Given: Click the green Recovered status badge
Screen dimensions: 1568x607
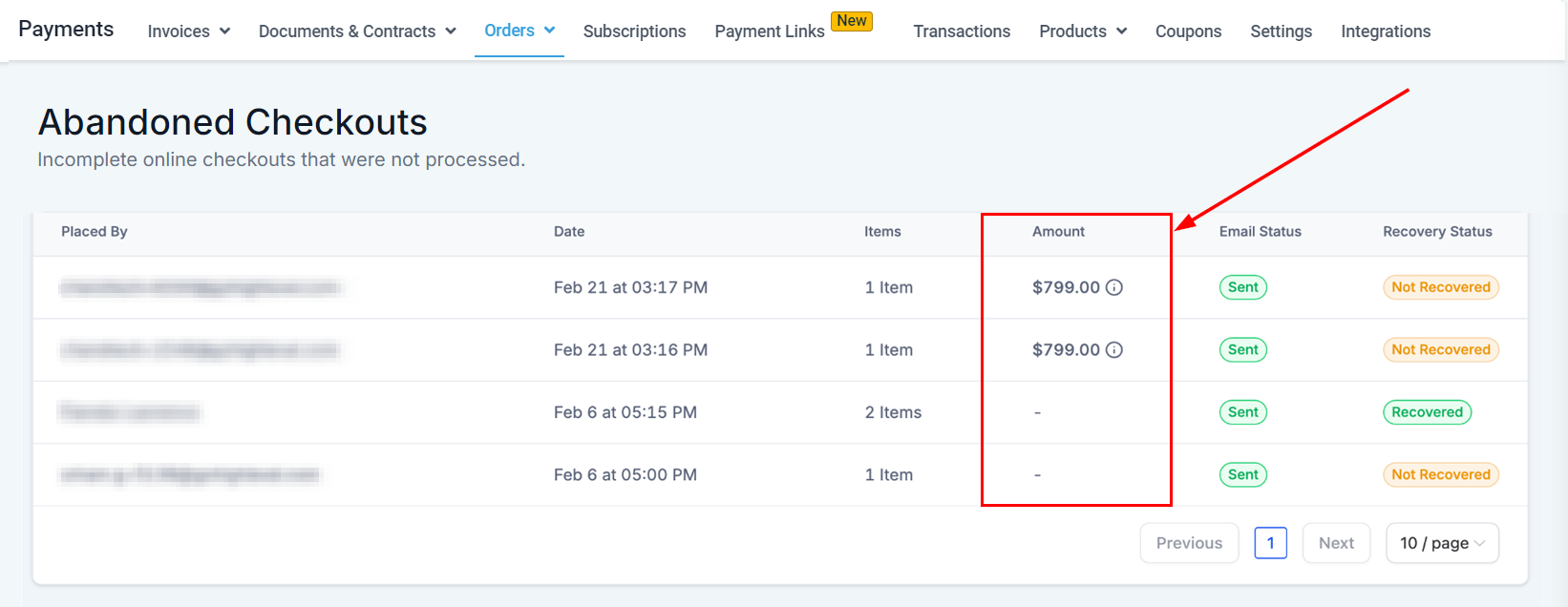Looking at the screenshot, I should pos(1427,412).
